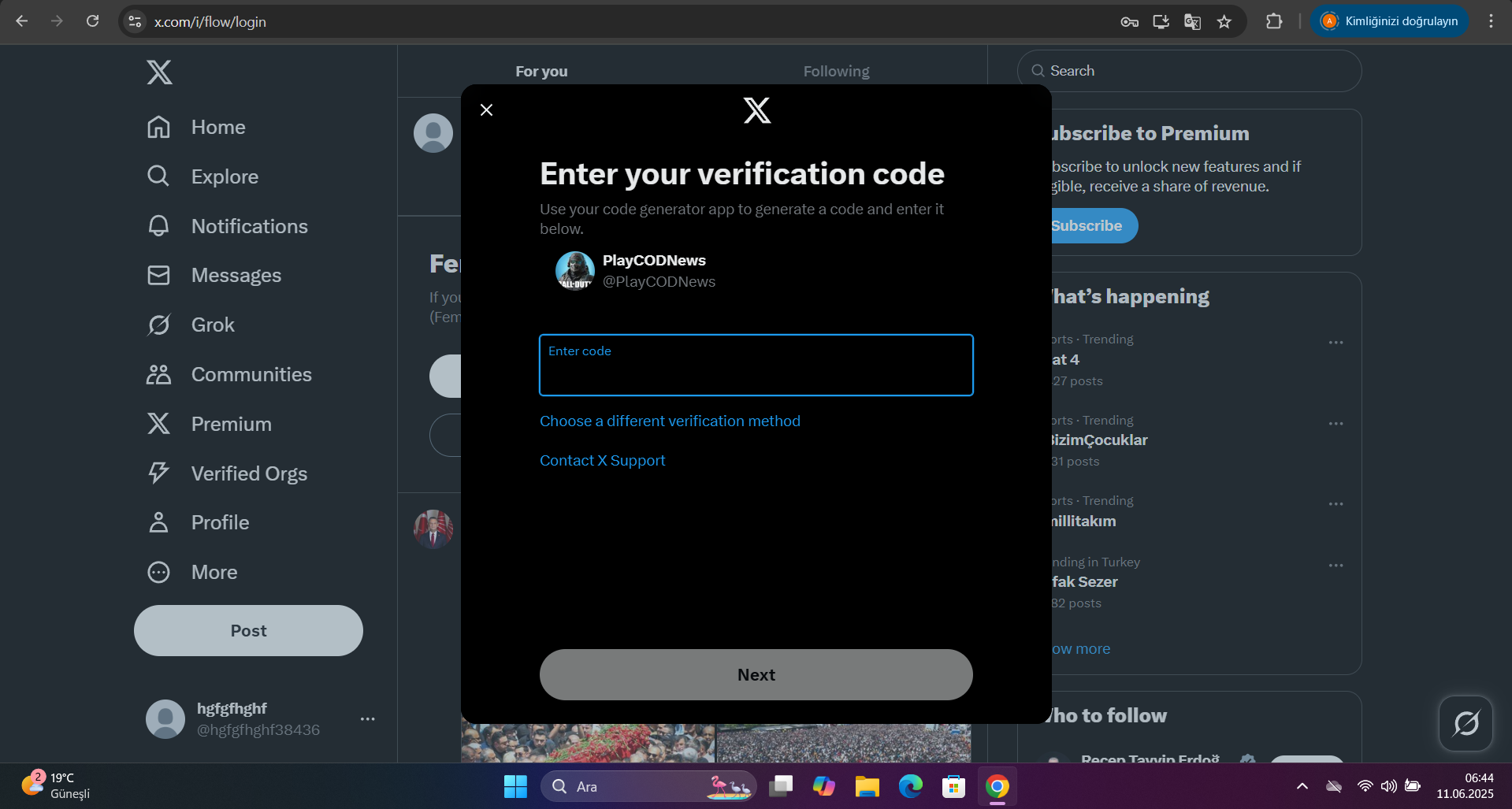Click the install app icon in address bar
1512x809 pixels.
pos(1161,21)
